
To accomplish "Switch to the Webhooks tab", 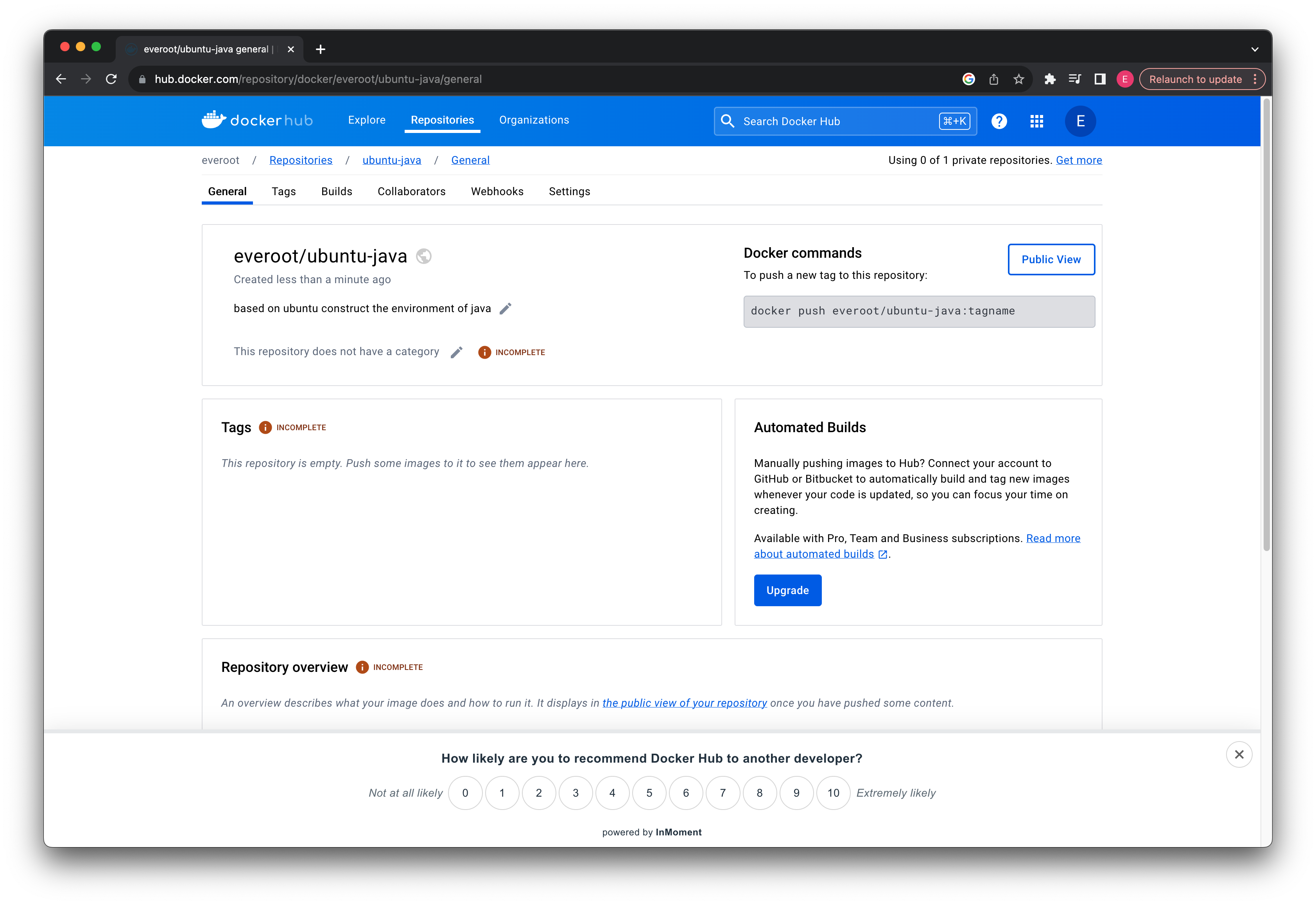I will coord(497,192).
